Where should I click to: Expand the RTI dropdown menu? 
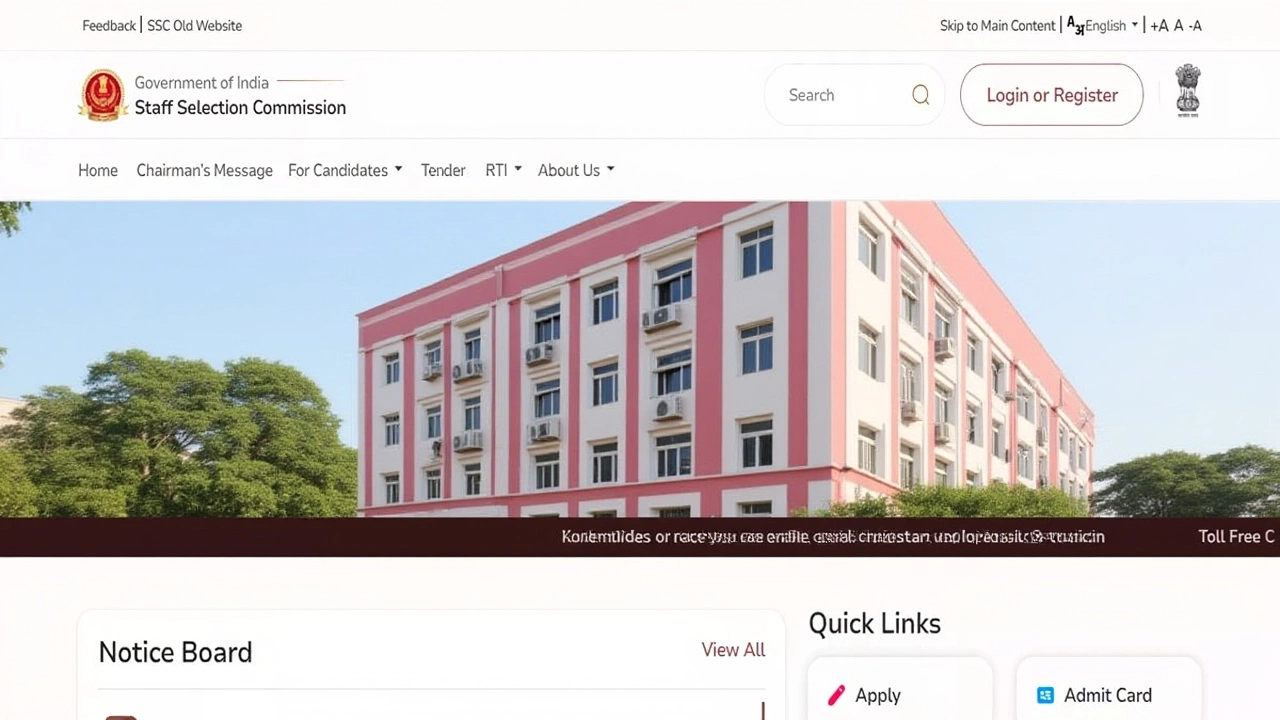tap(503, 170)
